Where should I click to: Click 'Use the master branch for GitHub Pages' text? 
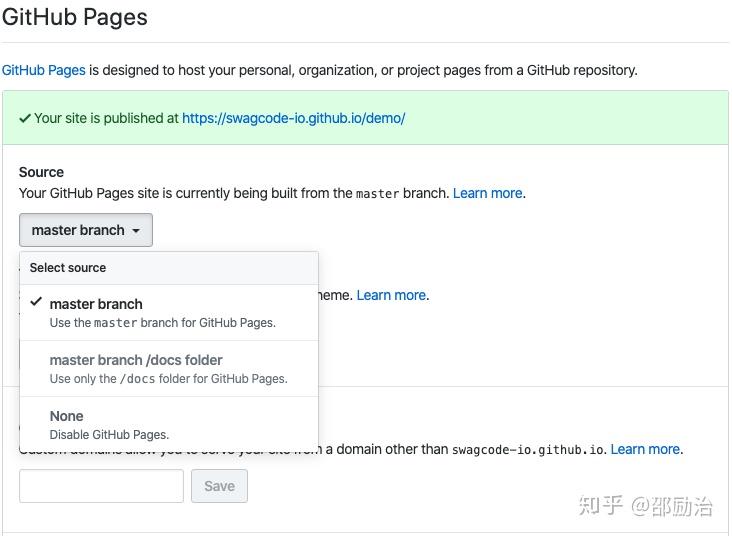point(162,323)
